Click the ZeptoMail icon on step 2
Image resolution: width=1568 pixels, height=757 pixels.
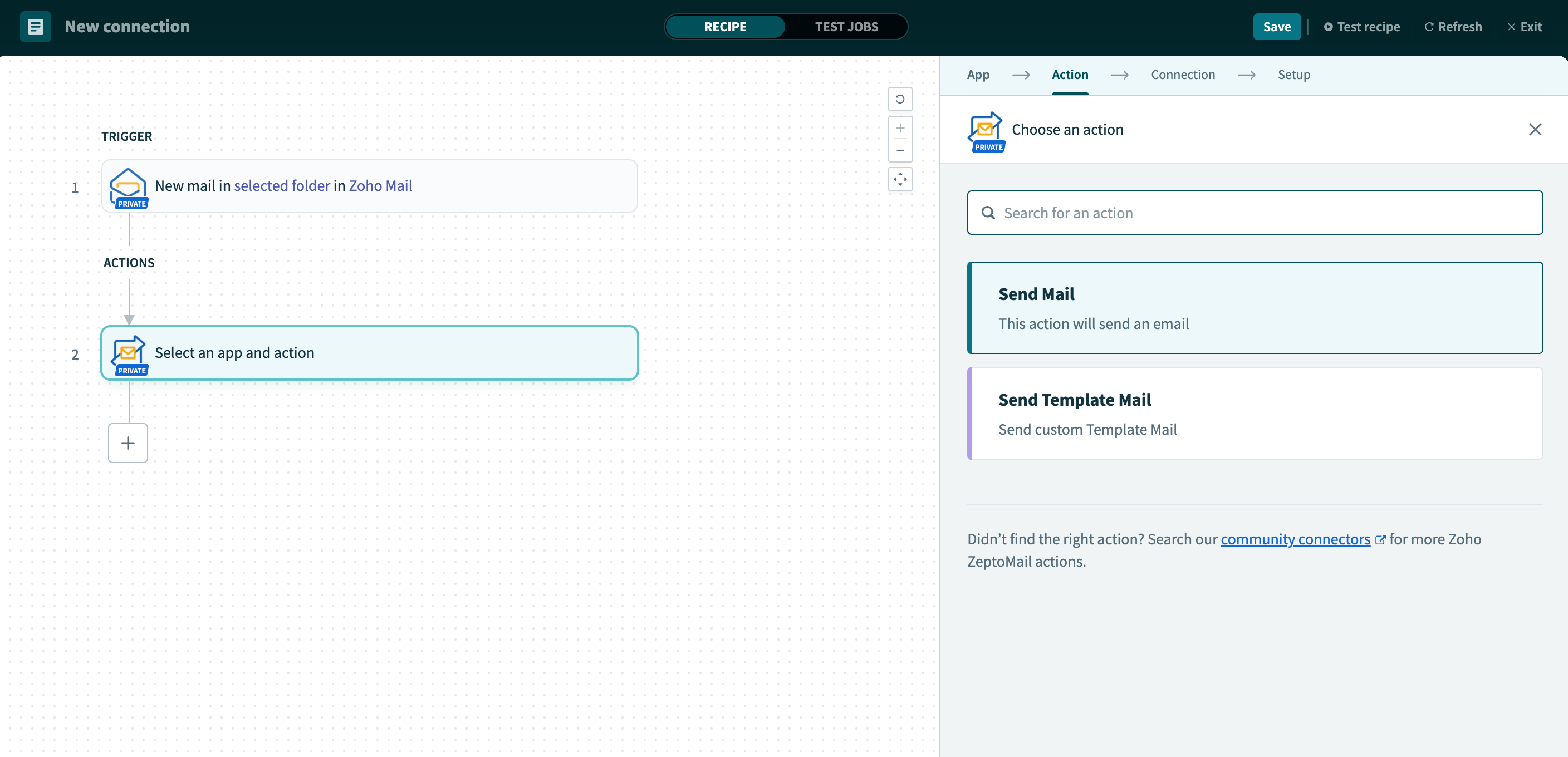128,353
